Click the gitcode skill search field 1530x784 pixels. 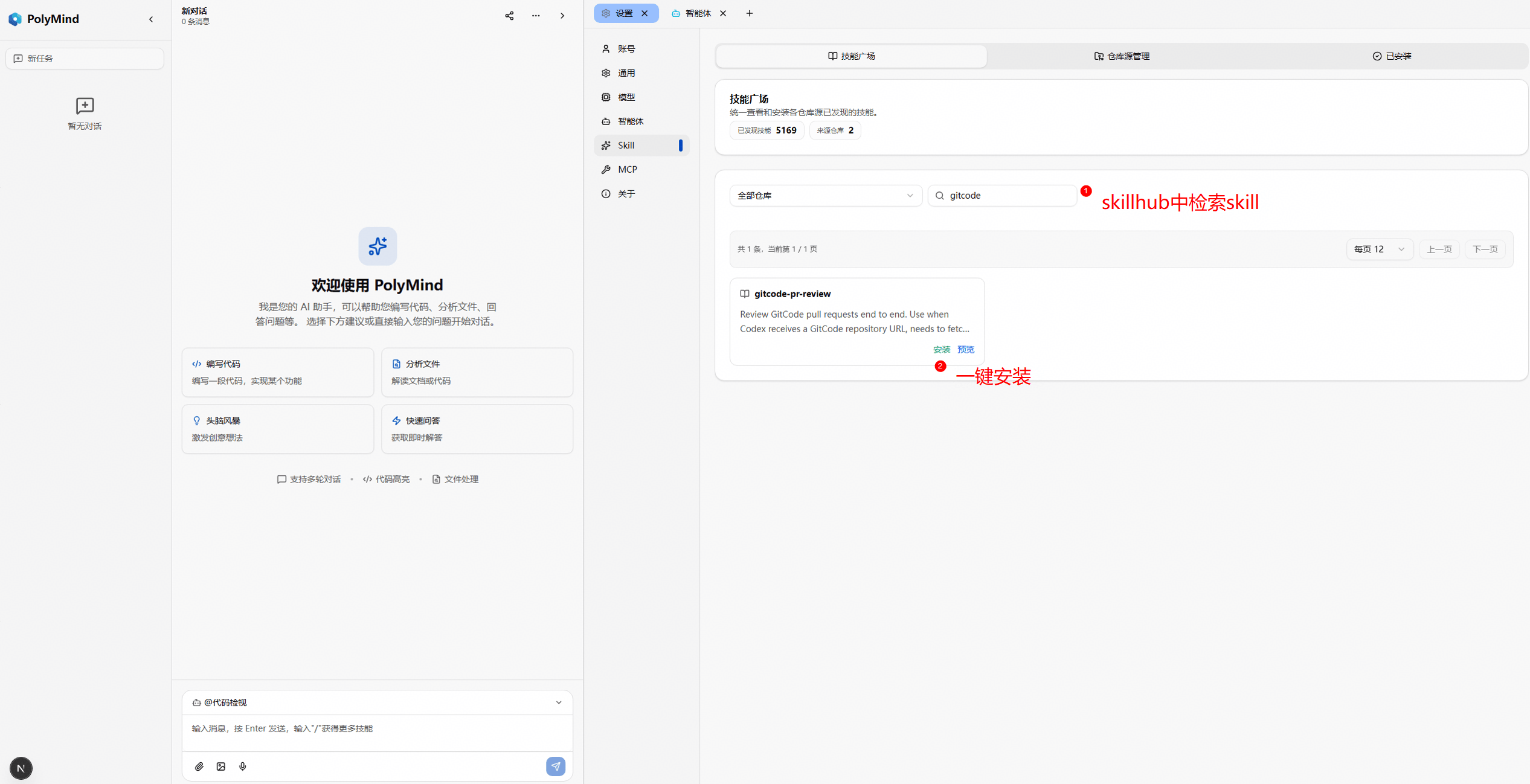(1003, 196)
